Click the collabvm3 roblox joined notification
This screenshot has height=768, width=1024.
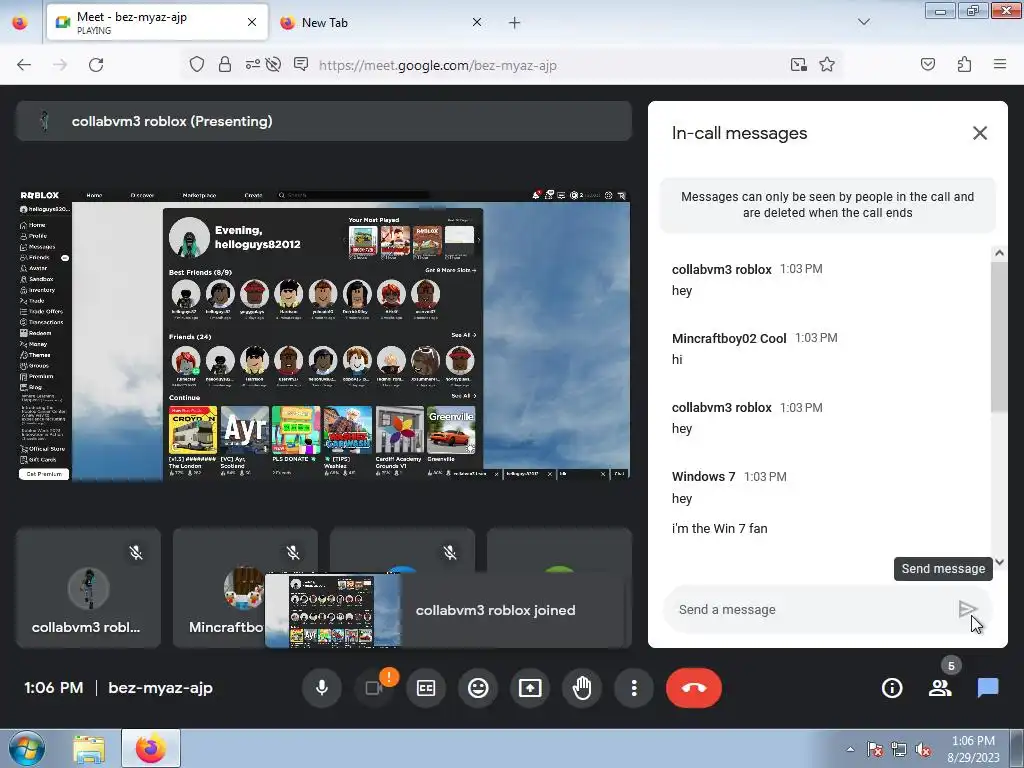[447, 610]
